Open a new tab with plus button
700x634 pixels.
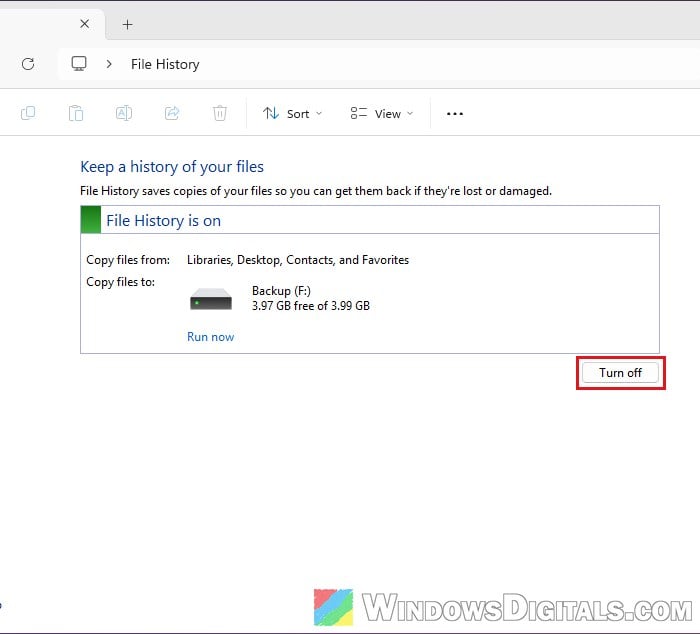[x=127, y=25]
